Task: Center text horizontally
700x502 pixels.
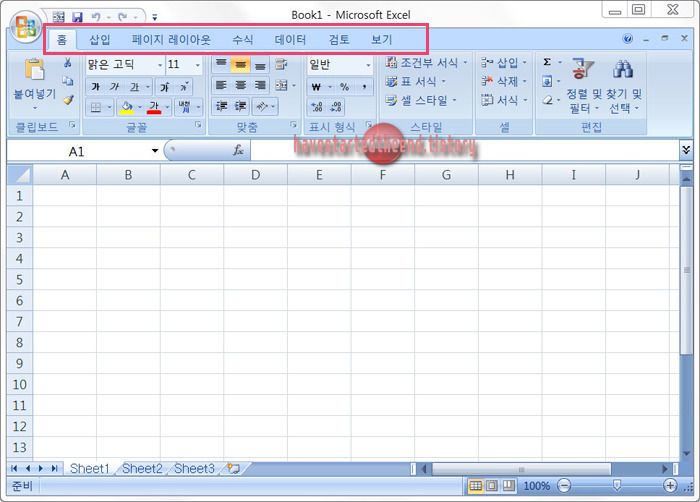Action: click(x=241, y=85)
